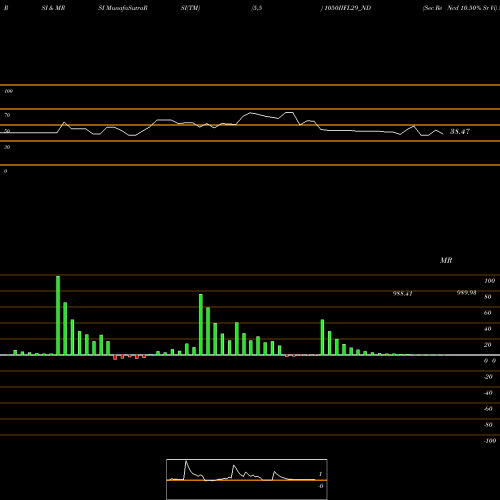Select the 1050IIFL29_ND symbol title
This screenshot has height=500, width=500.
(x=348, y=8)
